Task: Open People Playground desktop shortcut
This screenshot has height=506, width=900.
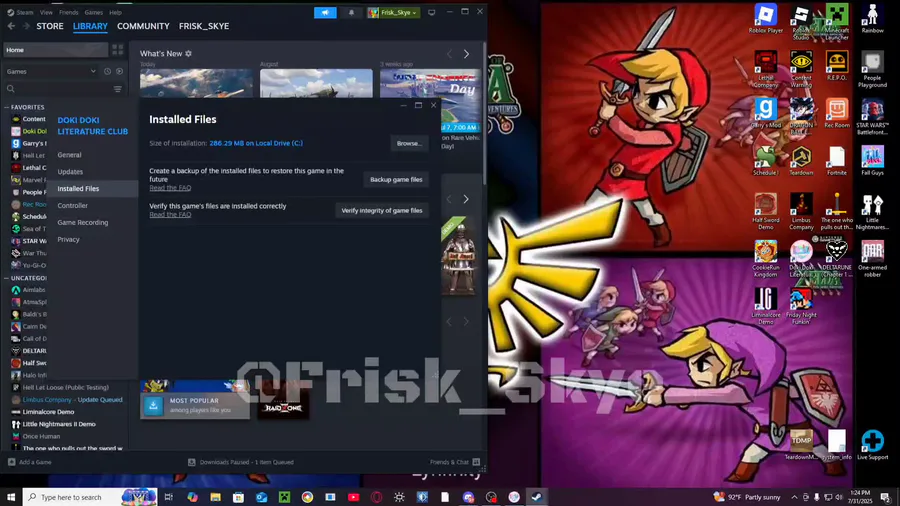Action: click(872, 69)
